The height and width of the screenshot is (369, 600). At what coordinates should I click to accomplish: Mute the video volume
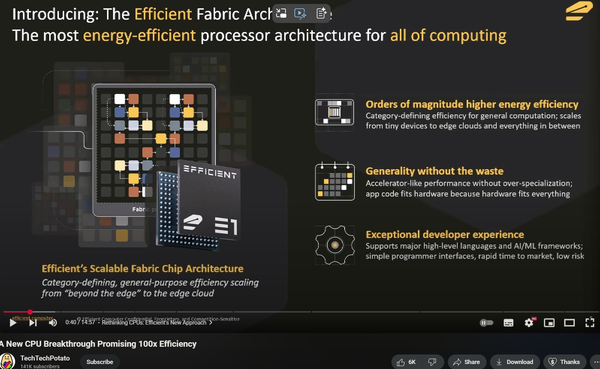tap(53, 323)
